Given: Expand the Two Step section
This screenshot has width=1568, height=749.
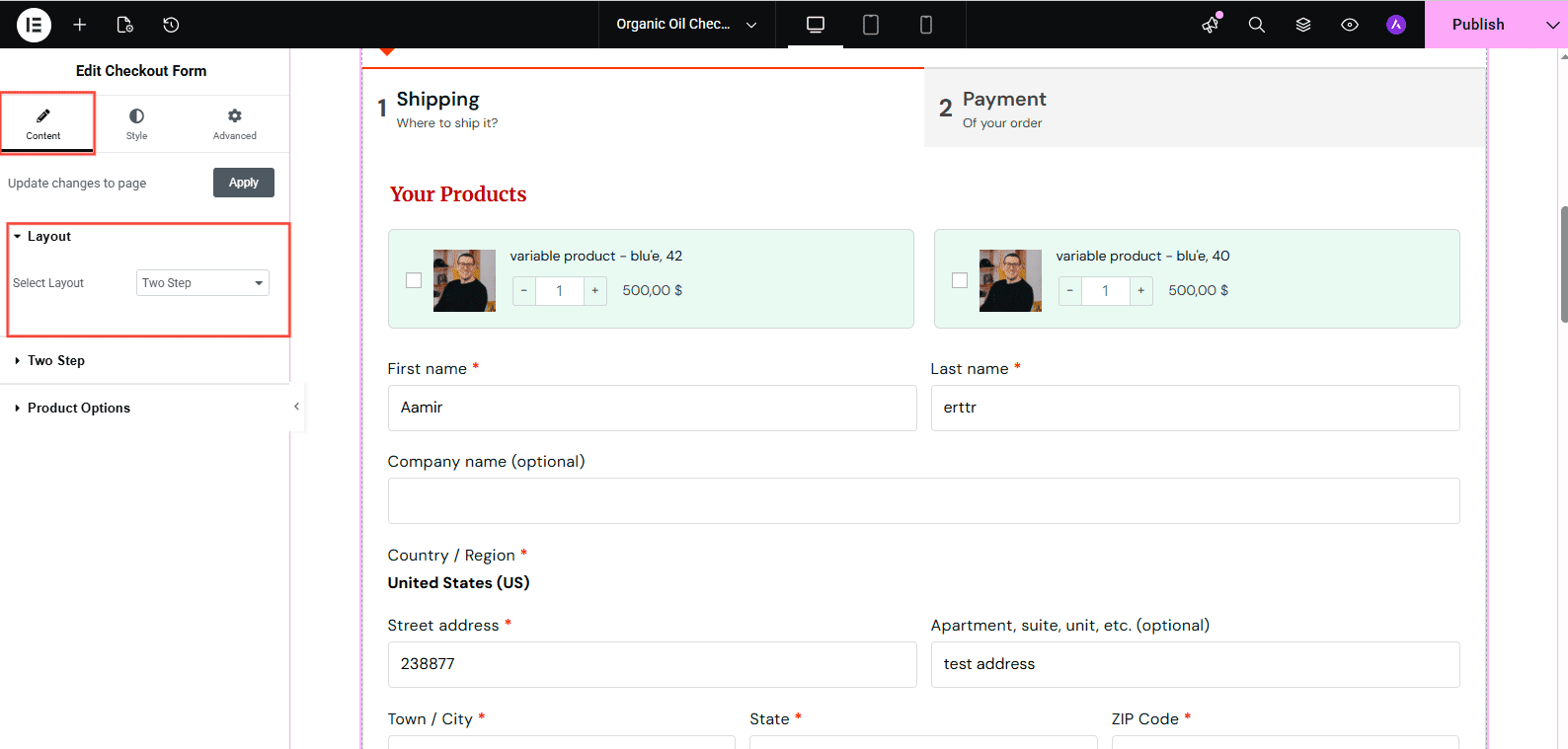Looking at the screenshot, I should [x=56, y=361].
